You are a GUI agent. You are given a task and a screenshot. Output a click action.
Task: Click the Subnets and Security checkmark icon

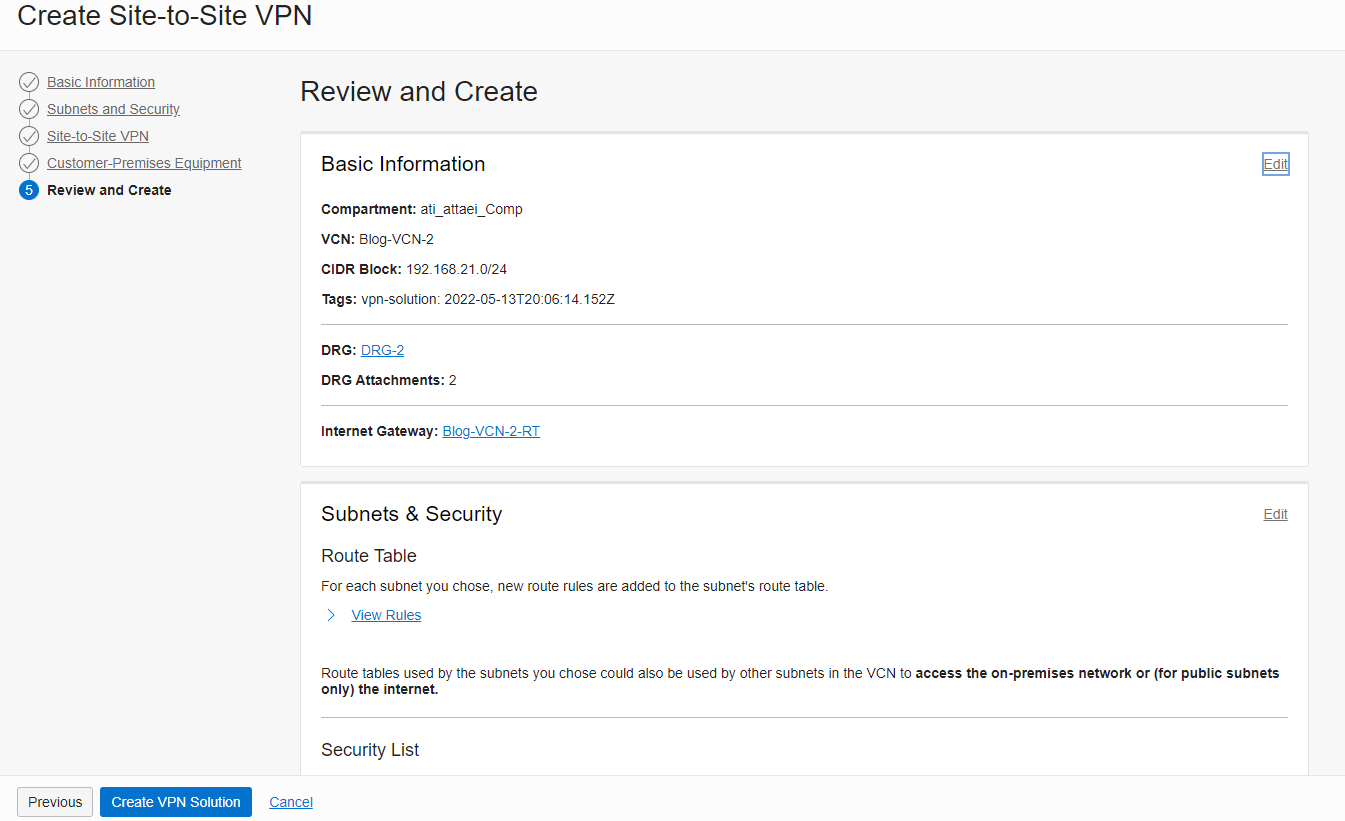click(x=29, y=109)
